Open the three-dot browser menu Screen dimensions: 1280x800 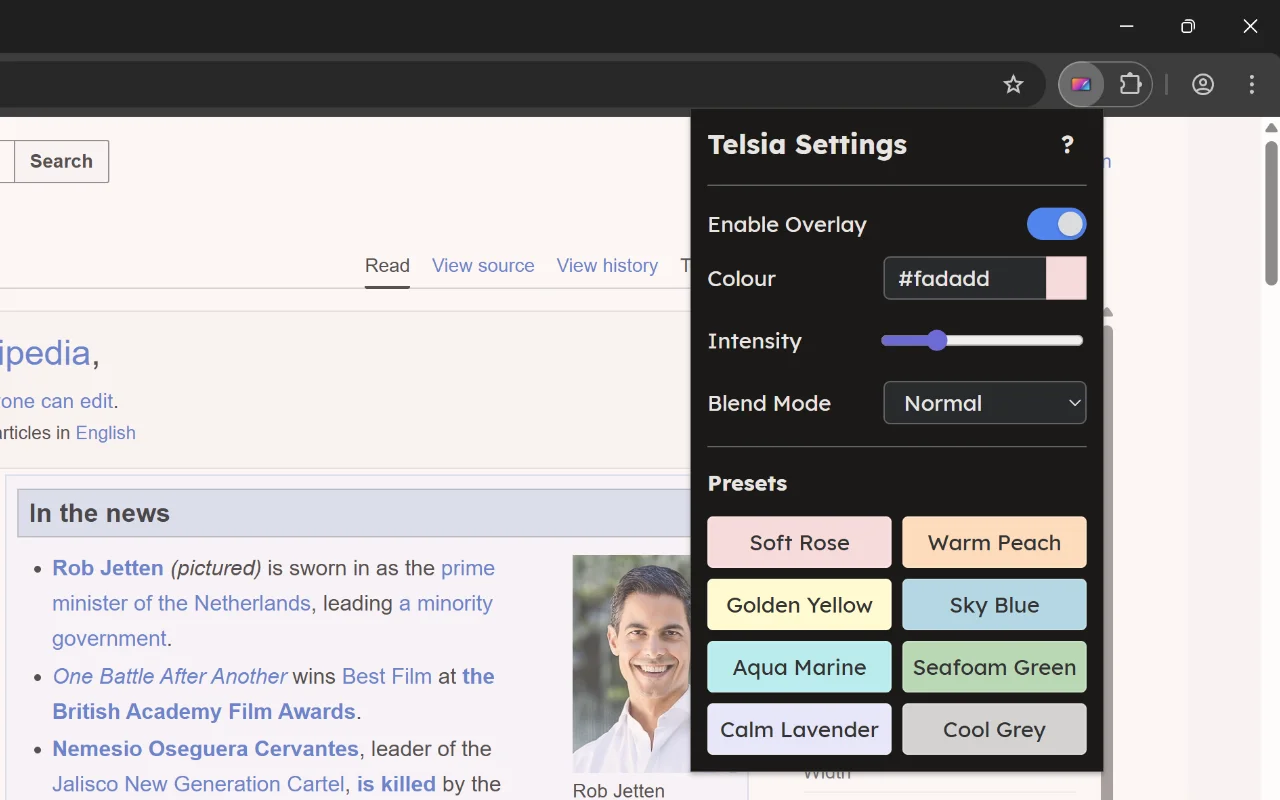[x=1252, y=84]
